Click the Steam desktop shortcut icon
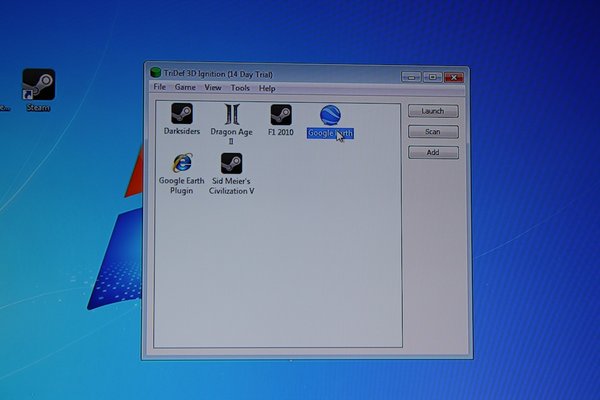This screenshot has width=600, height=400. [x=39, y=85]
